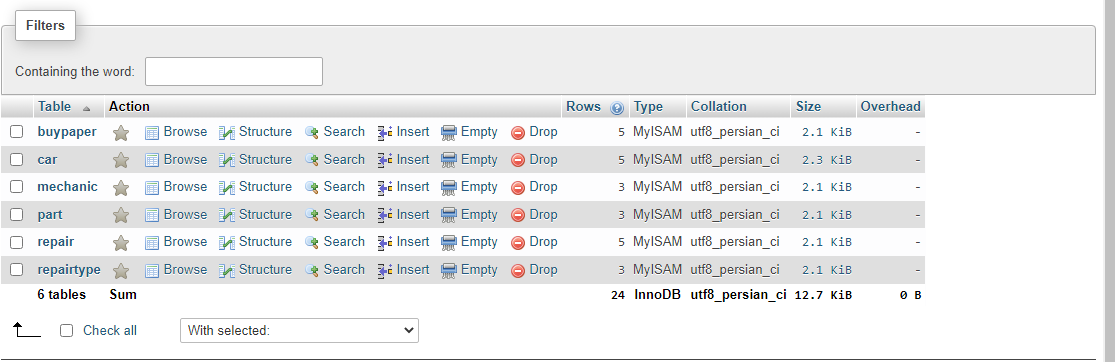Sort by the Rows column header

point(583,107)
